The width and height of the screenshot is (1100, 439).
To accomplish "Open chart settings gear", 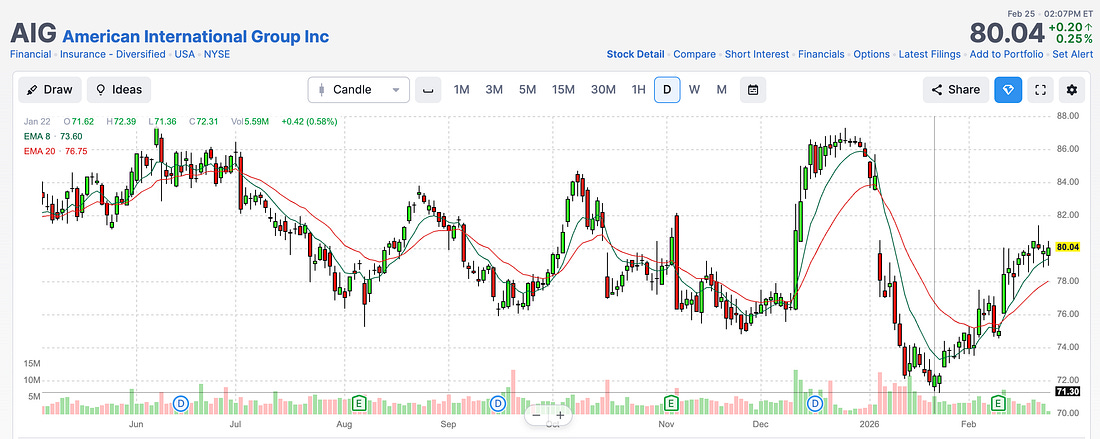I will coord(1071,90).
